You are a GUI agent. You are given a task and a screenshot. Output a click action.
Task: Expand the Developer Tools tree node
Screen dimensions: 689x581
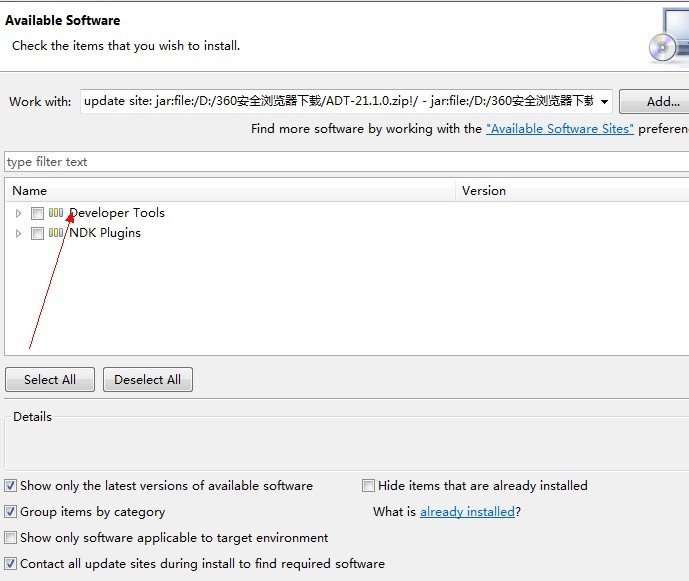pyautogui.click(x=18, y=213)
